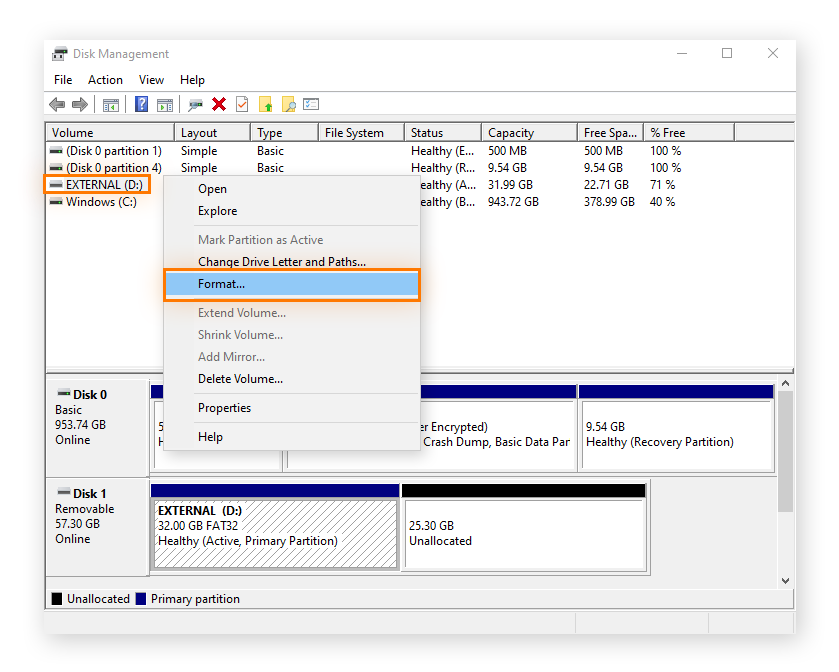
Task: Click the drive icon beside Disk 0 partition 1
Action: (x=56, y=151)
